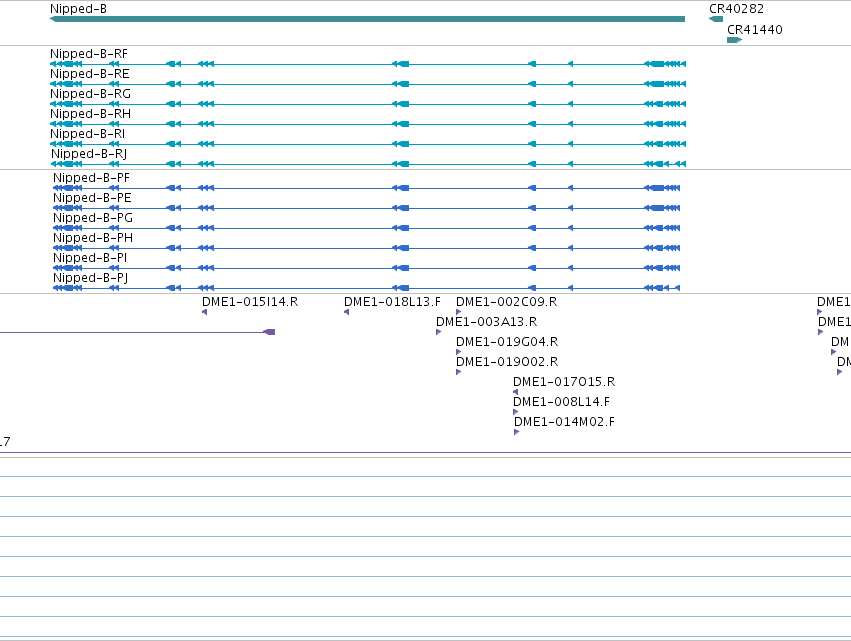Screen dimensions: 851x641
Task: Select the Nipped-B gene bar
Action: click(x=367, y=19)
